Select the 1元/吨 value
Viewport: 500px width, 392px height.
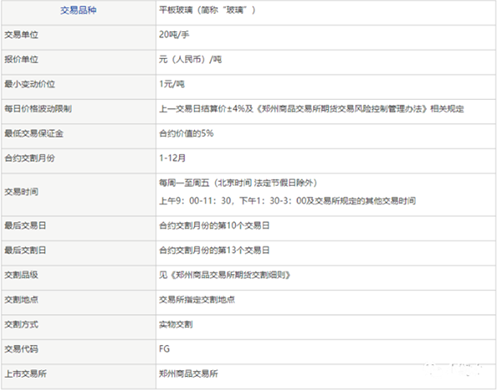pyautogui.click(x=172, y=84)
